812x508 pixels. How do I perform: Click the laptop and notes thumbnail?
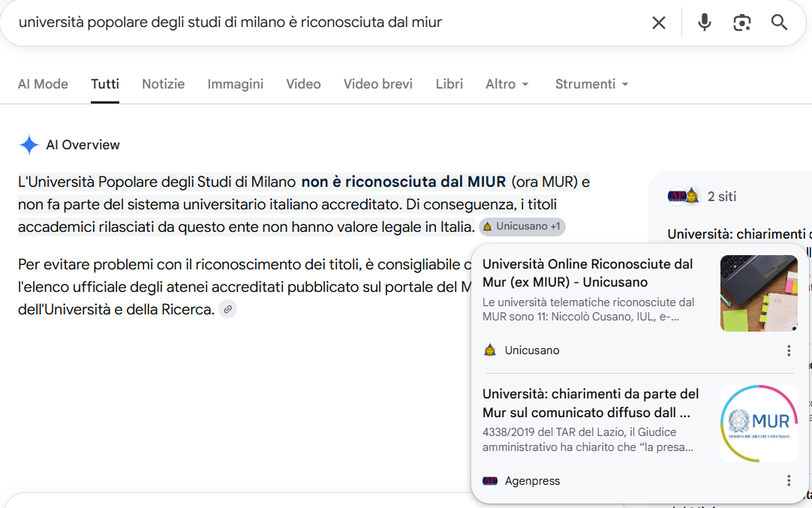click(759, 293)
